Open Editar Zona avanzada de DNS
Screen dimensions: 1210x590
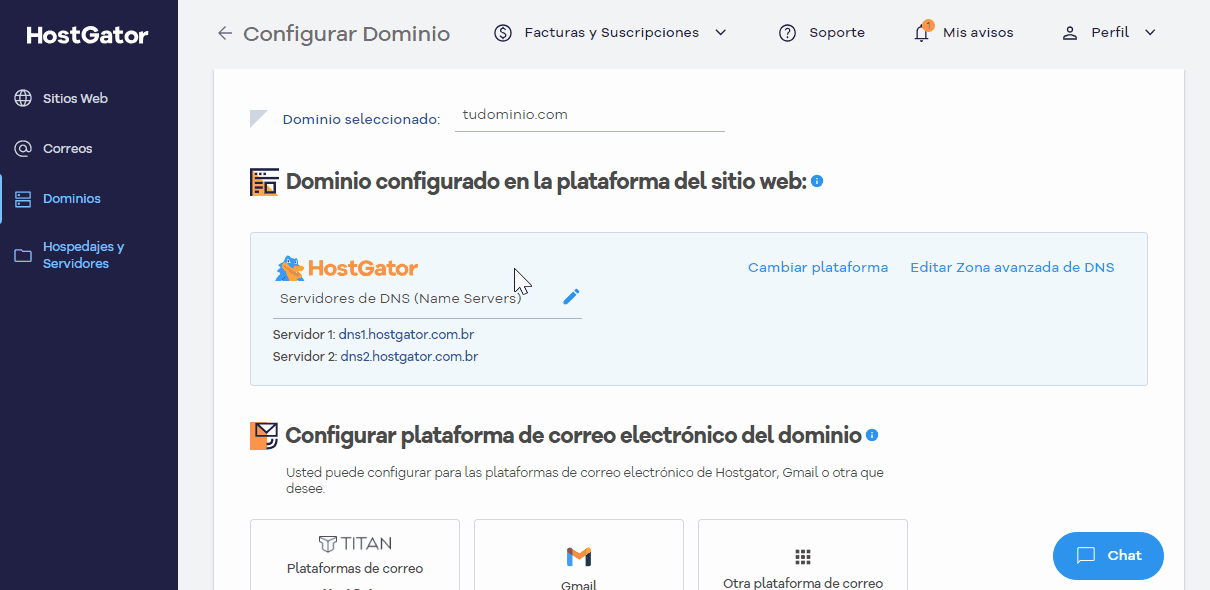(x=1012, y=267)
